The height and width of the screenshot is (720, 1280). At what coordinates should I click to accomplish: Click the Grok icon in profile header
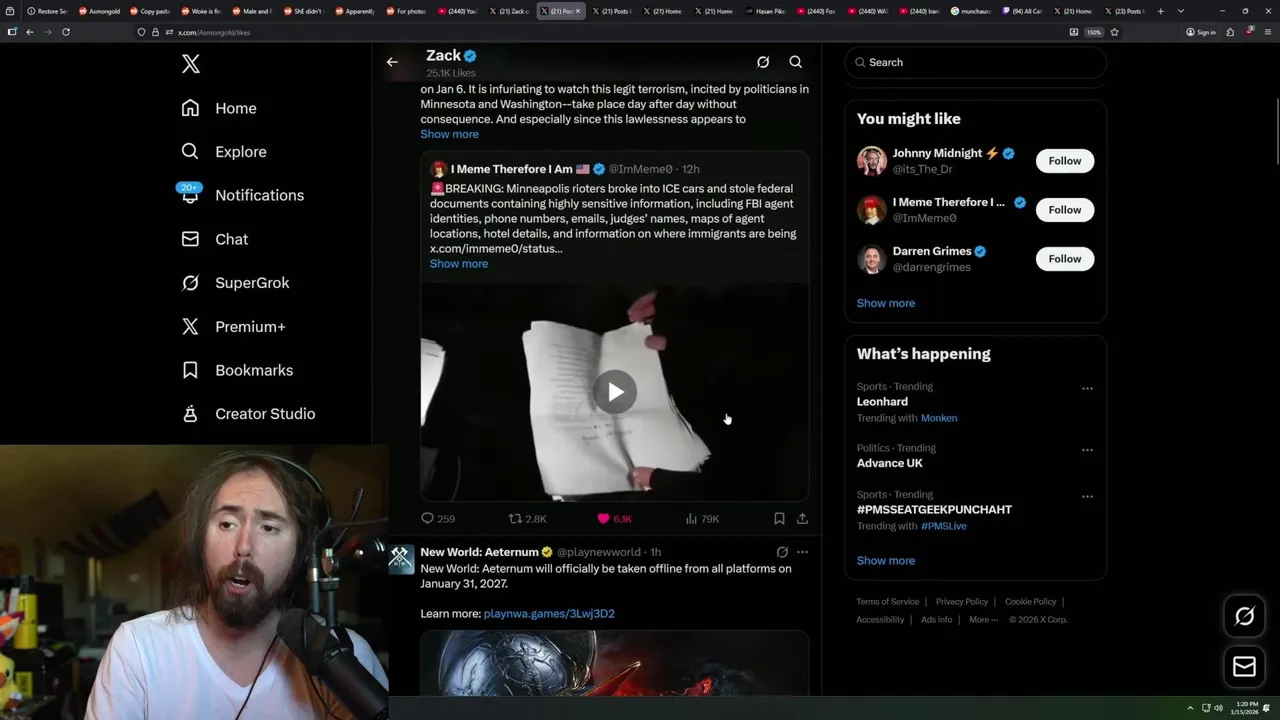763,62
